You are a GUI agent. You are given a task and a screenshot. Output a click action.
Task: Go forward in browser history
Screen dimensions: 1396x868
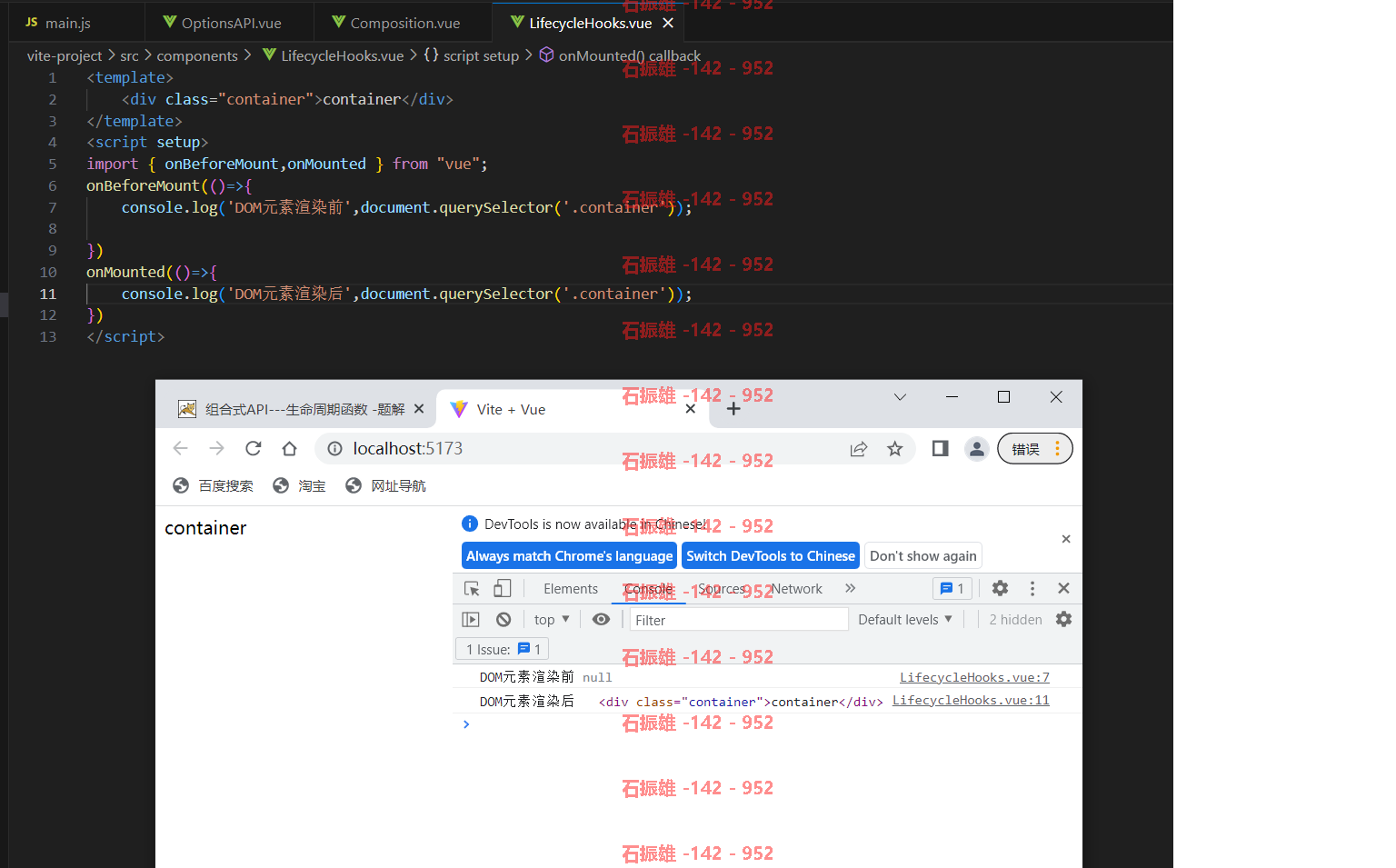(216, 448)
